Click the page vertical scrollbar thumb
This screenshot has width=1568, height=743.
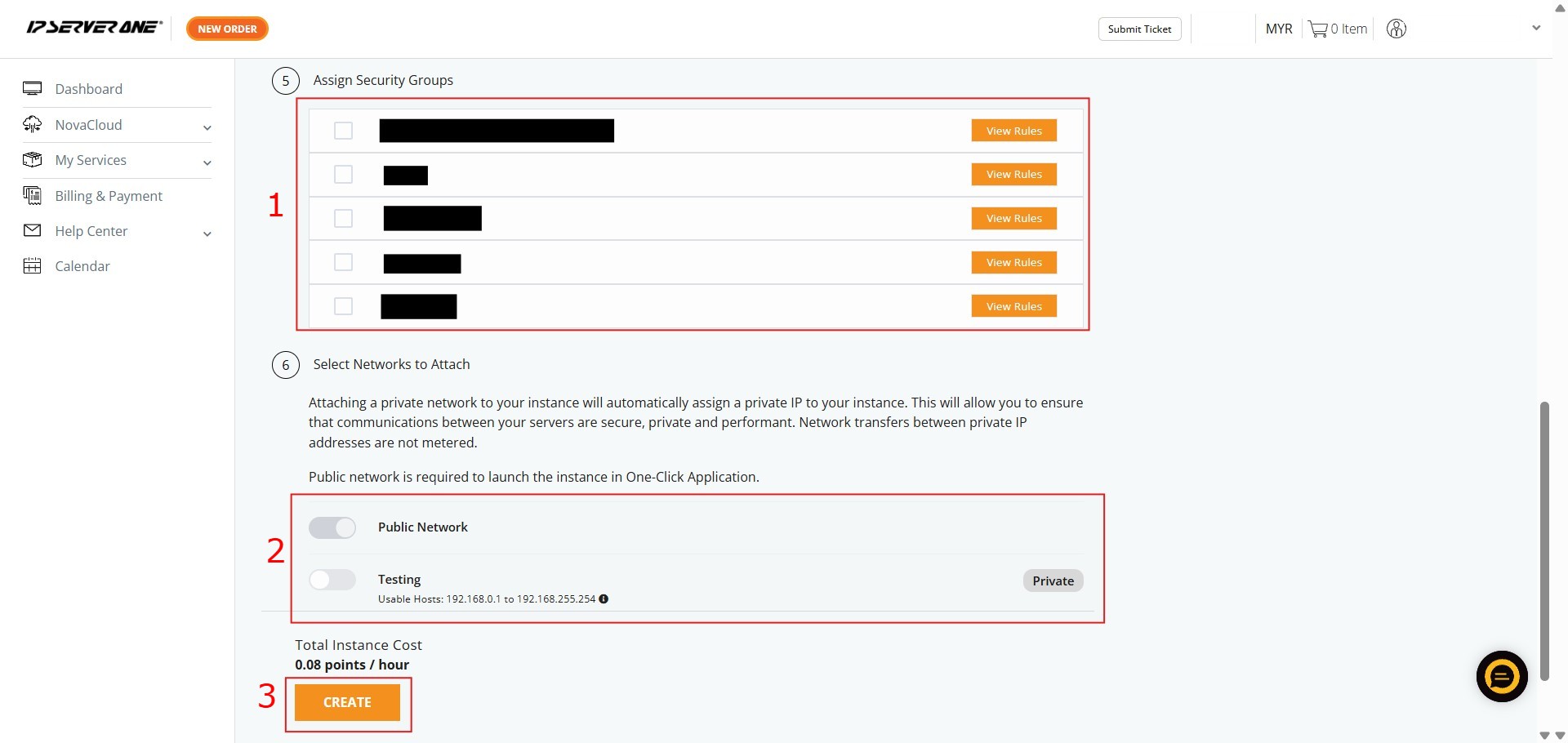tap(1543, 539)
